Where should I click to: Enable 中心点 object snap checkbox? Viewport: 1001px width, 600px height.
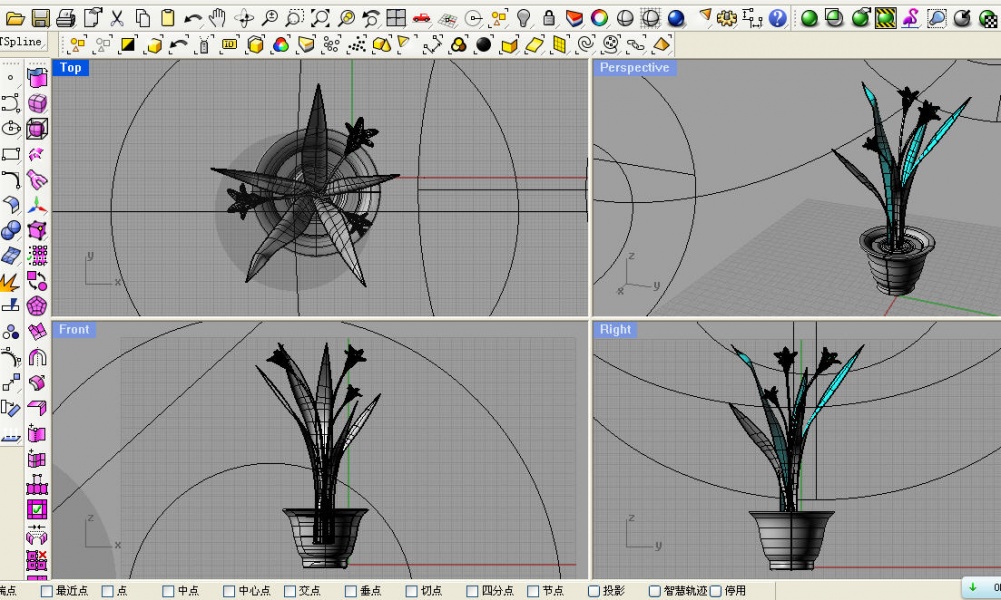[x=229, y=591]
